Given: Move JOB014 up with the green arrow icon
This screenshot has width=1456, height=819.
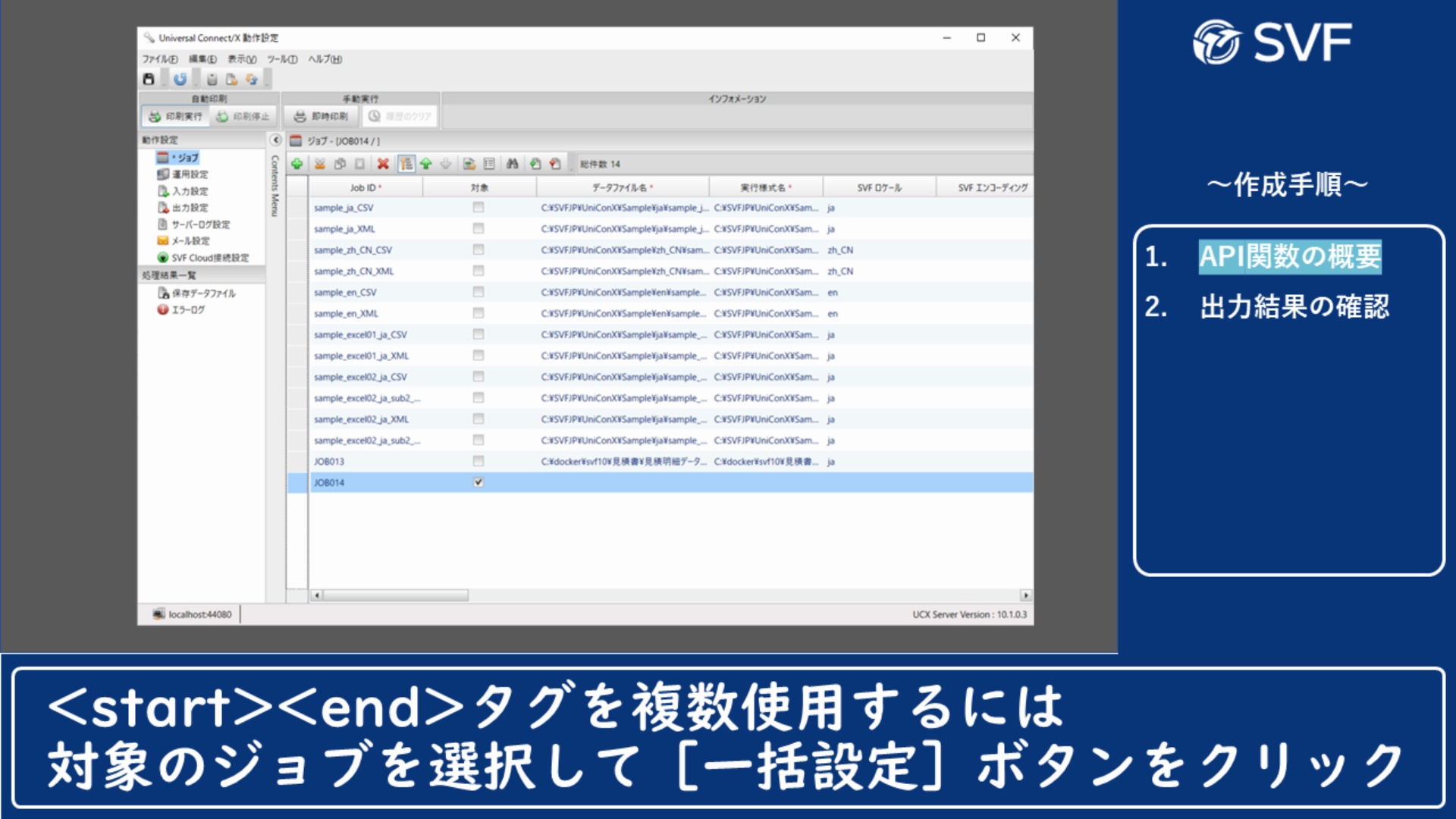Looking at the screenshot, I should 426,163.
